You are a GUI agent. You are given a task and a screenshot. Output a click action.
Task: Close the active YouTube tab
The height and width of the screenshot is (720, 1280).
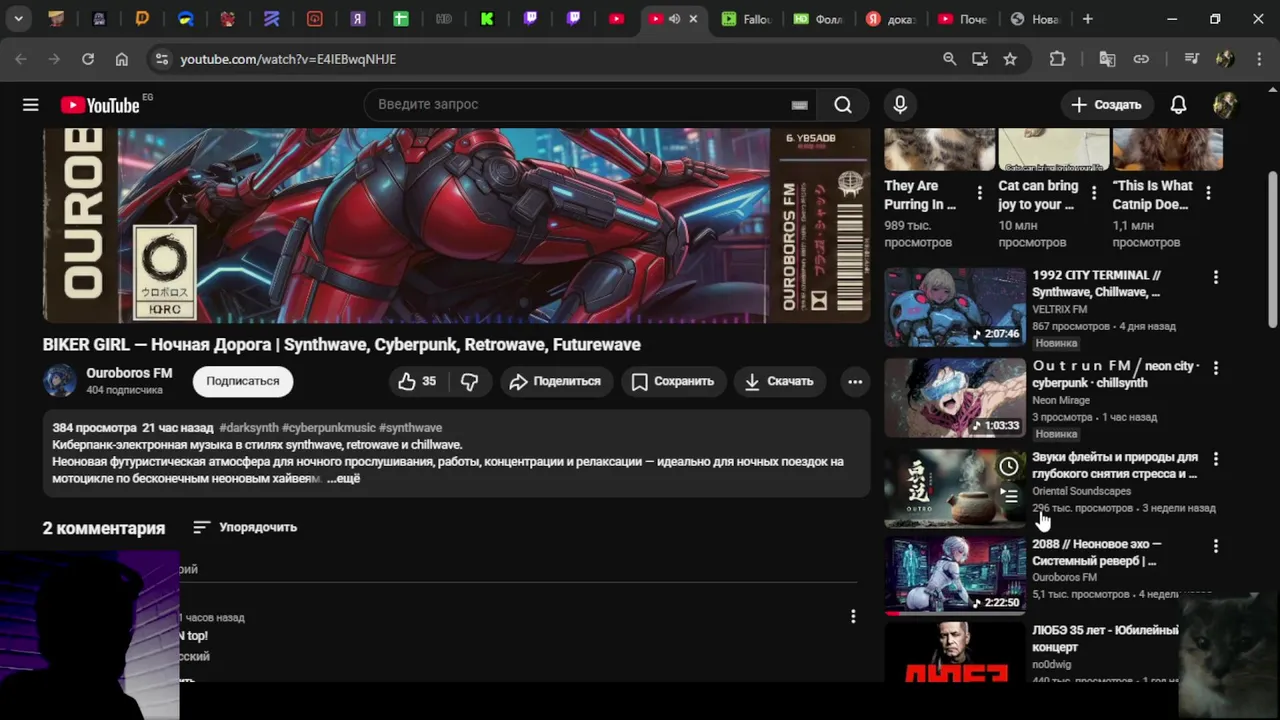coord(693,19)
